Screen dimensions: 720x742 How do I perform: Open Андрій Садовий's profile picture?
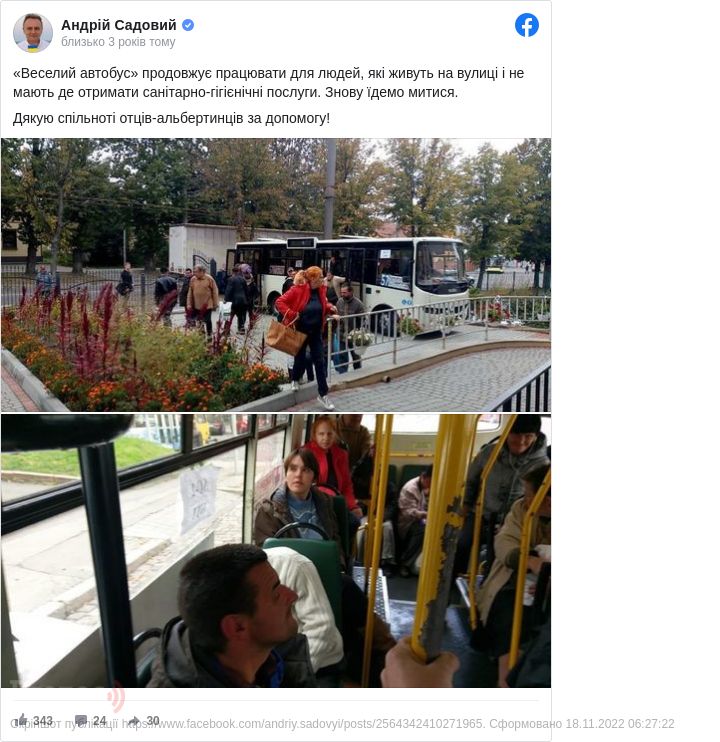(x=33, y=33)
